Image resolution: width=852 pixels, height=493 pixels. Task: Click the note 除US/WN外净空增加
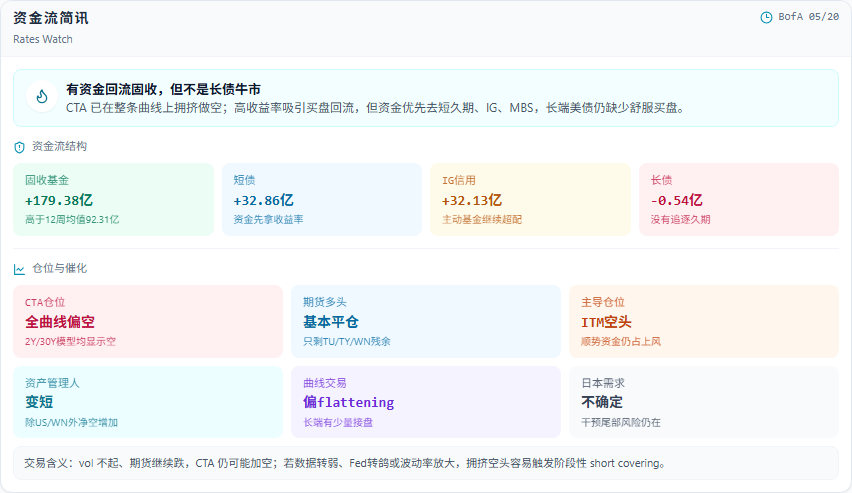(x=71, y=422)
